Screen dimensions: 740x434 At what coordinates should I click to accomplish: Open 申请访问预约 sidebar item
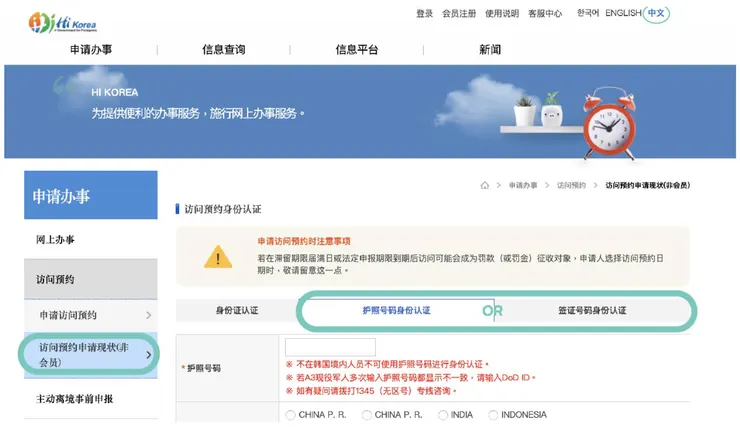point(91,315)
